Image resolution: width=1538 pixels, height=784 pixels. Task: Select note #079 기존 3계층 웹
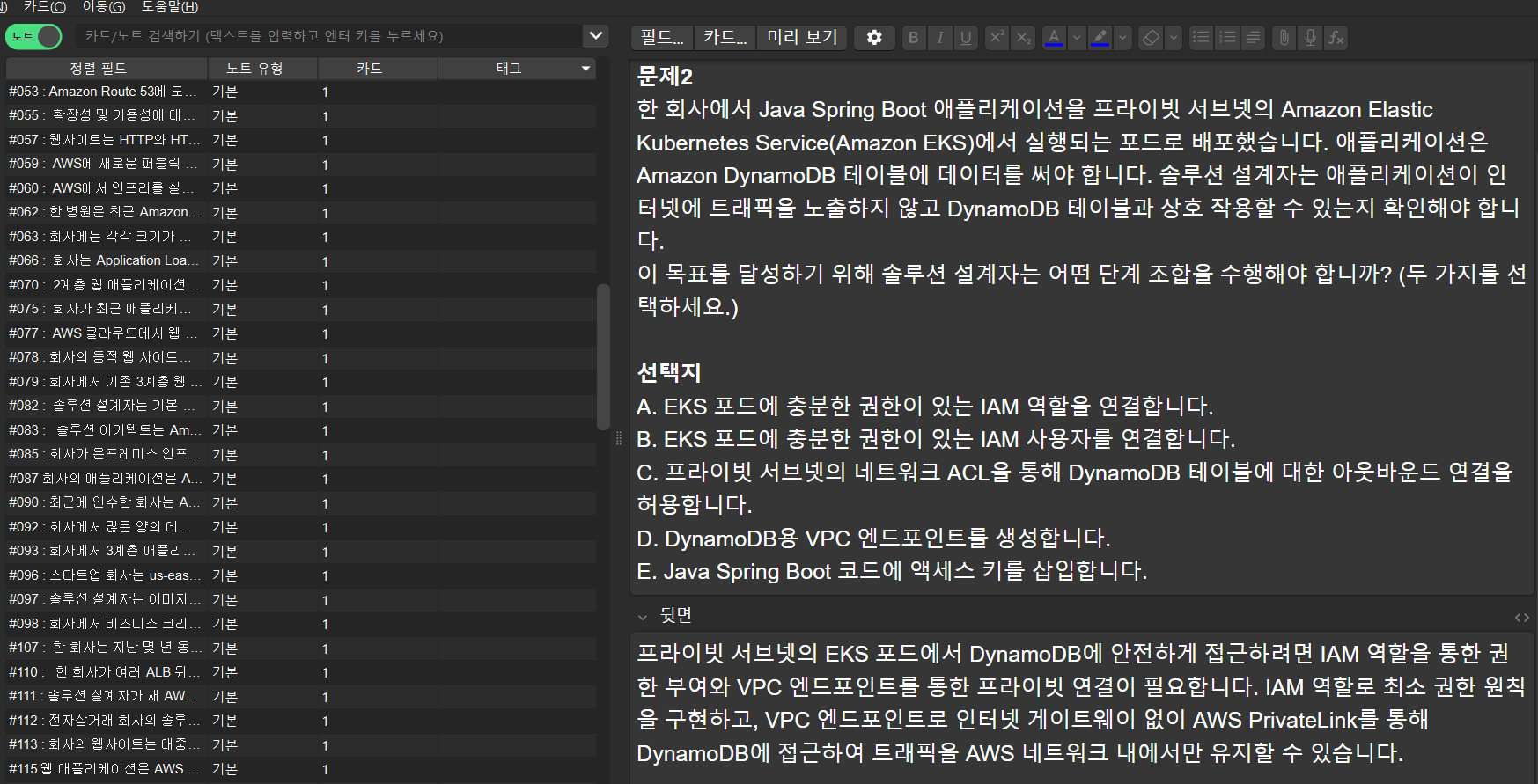[x=300, y=382]
